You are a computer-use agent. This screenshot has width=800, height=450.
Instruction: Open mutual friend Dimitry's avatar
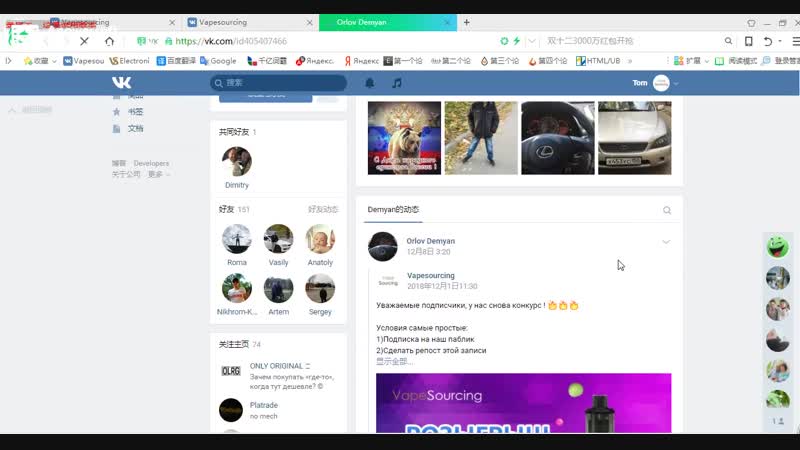(237, 161)
